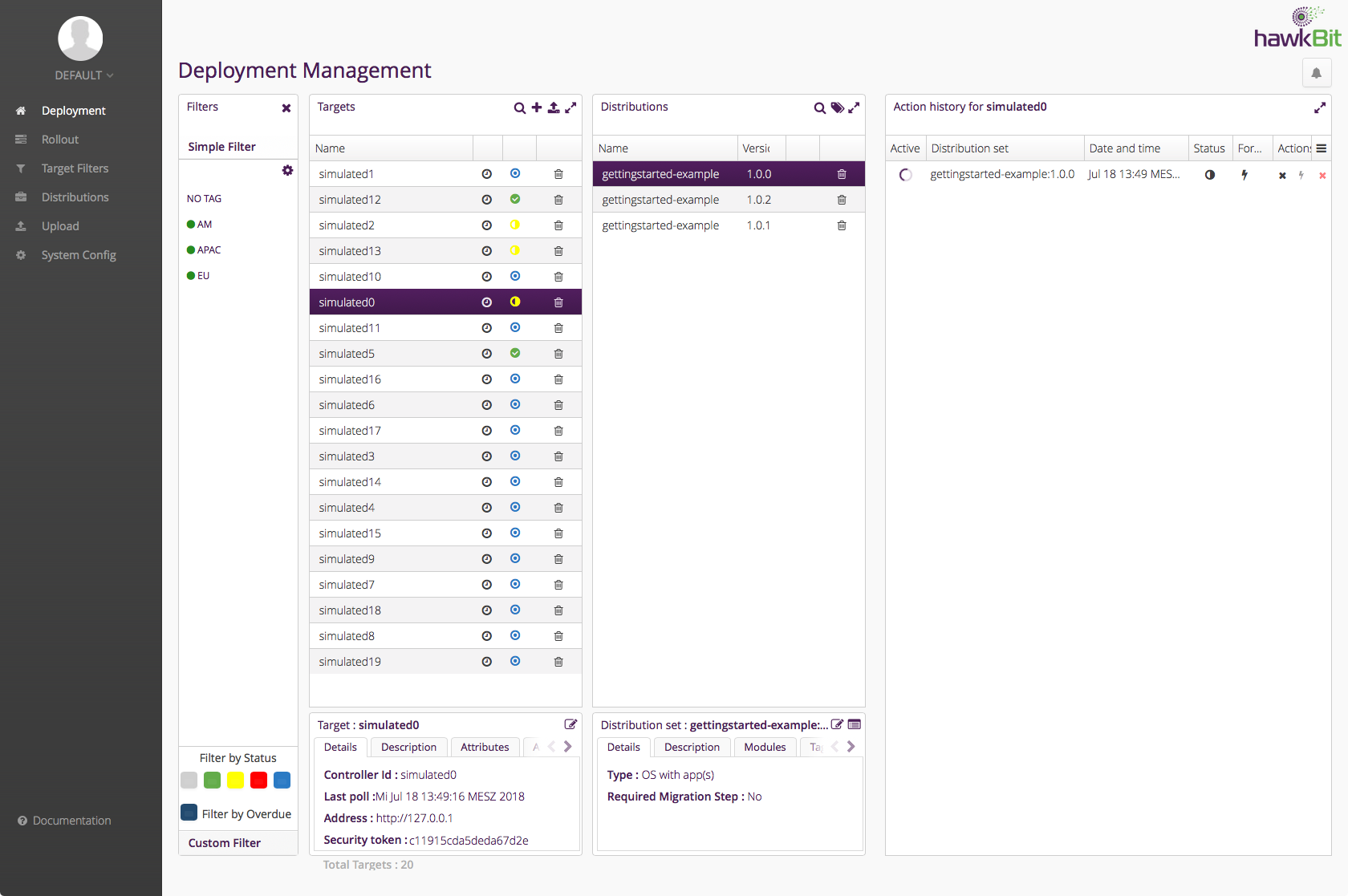Open action history column menu
Image resolution: width=1348 pixels, height=896 pixels.
coord(1321,148)
